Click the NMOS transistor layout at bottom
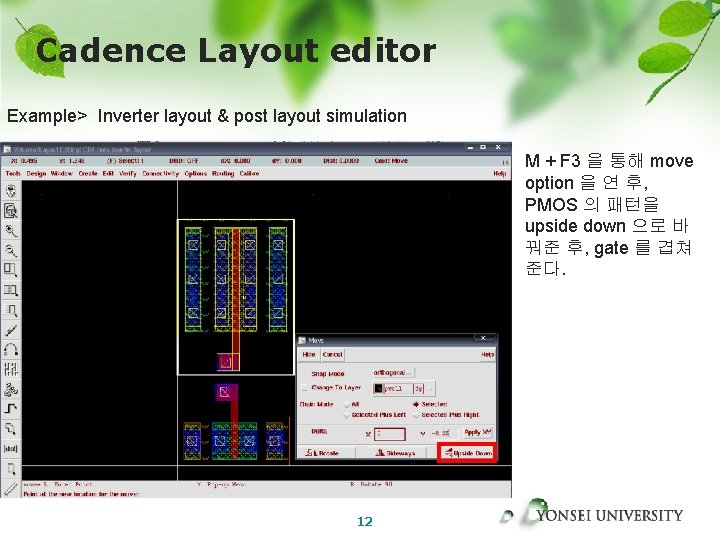The width and height of the screenshot is (720, 540). 235,441
